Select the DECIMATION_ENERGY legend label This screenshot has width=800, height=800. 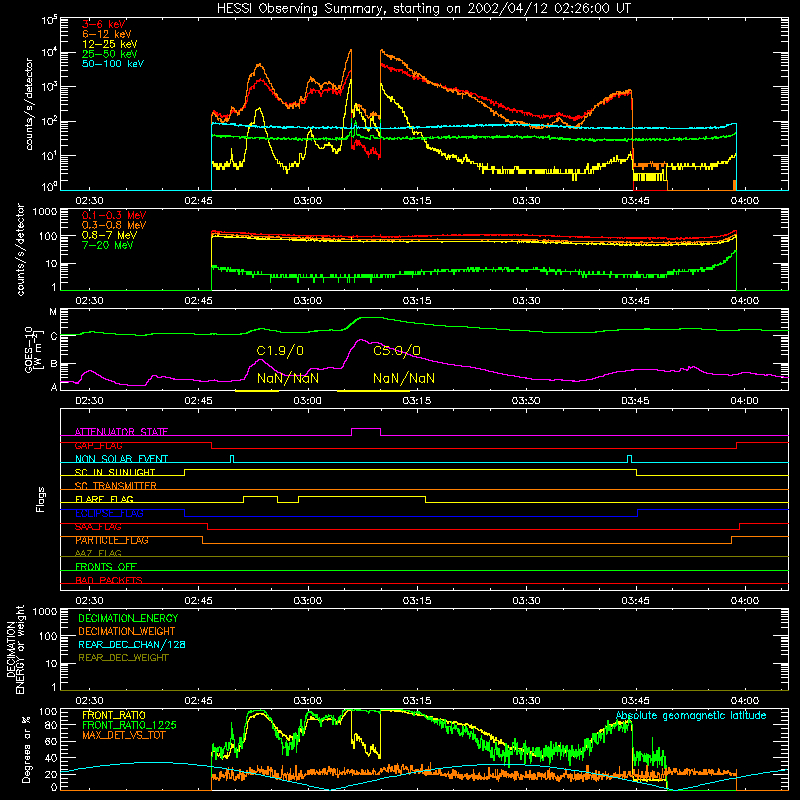click(128, 618)
